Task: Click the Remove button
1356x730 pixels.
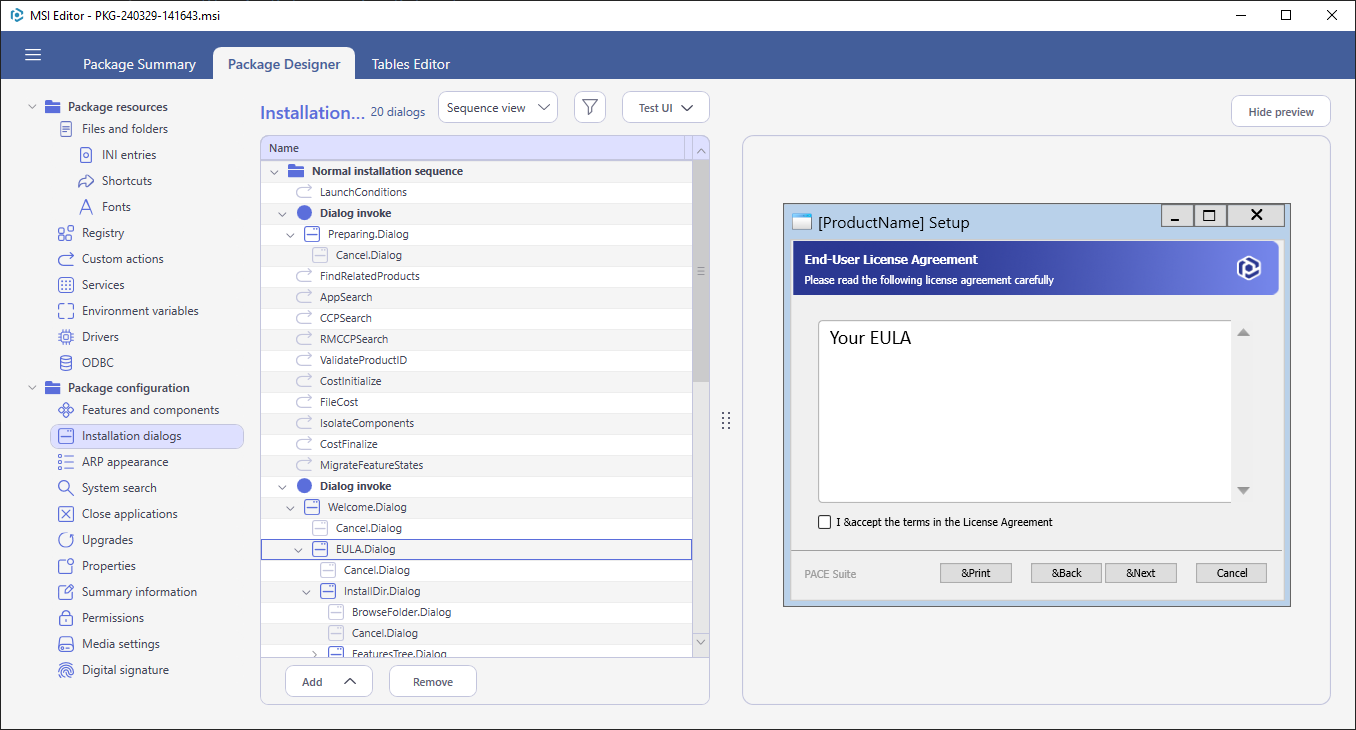Action: (433, 682)
